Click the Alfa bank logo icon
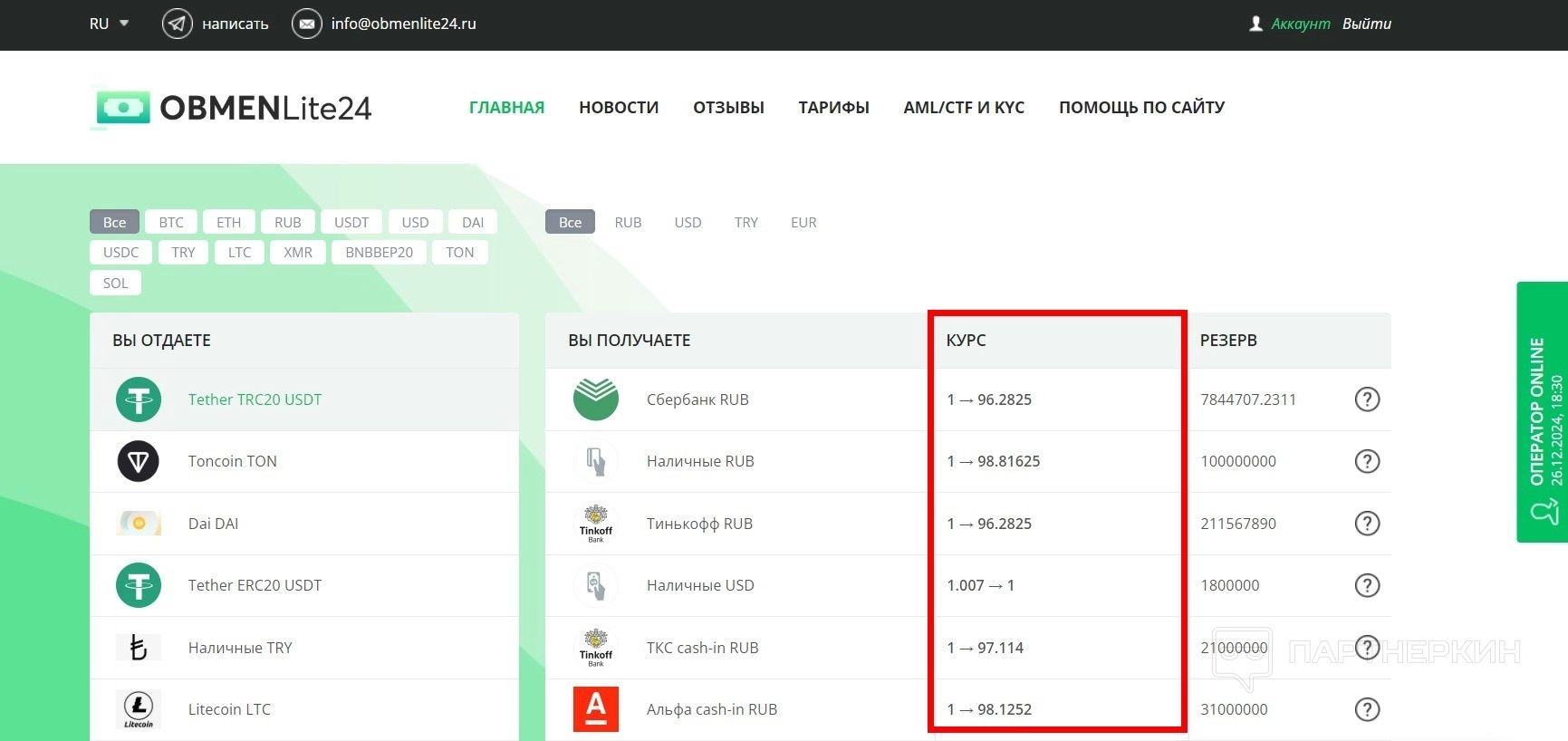The height and width of the screenshot is (741, 1568). [x=596, y=709]
